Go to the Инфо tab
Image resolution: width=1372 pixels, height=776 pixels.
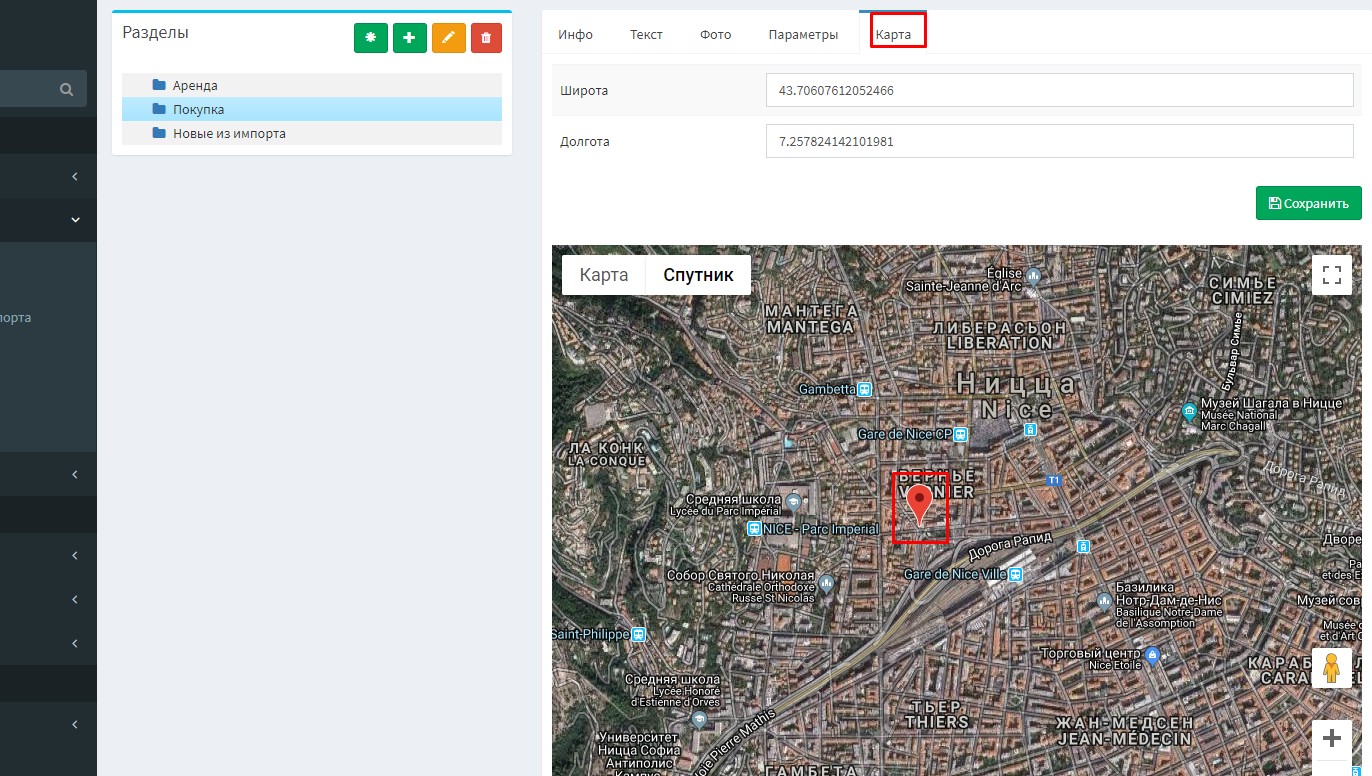(575, 34)
